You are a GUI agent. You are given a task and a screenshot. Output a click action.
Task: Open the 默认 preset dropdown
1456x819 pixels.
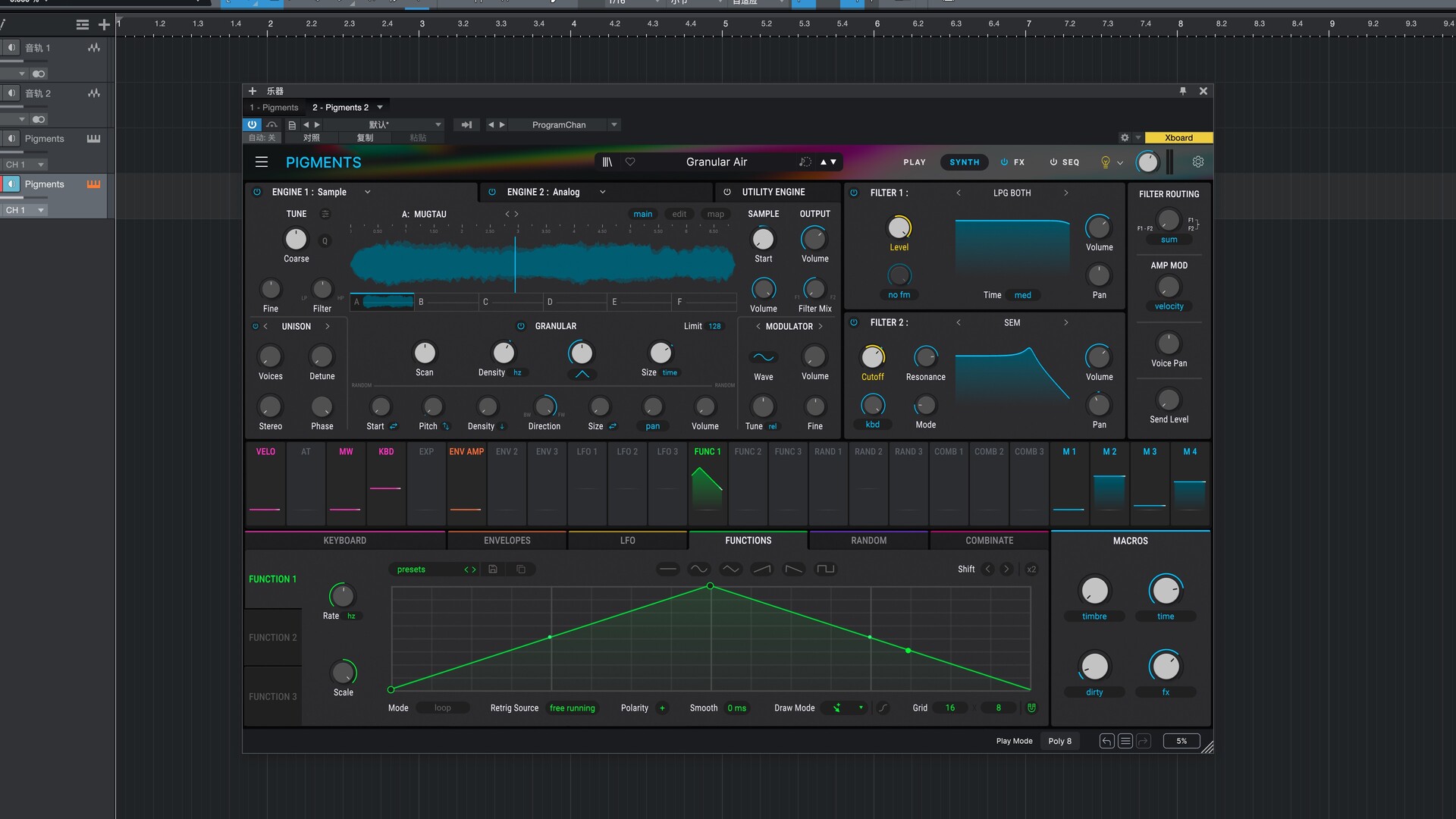(438, 124)
